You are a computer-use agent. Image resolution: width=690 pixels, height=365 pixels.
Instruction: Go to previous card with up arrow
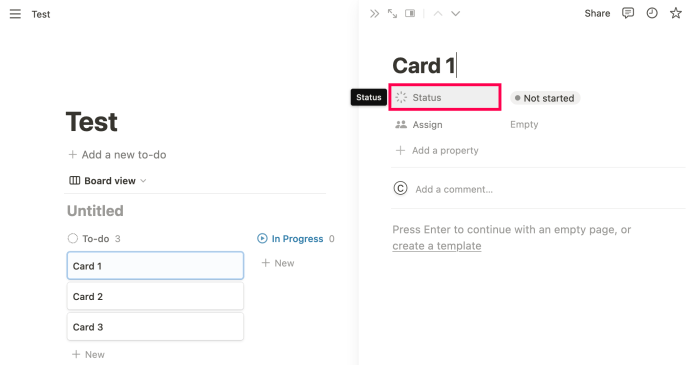click(x=438, y=14)
